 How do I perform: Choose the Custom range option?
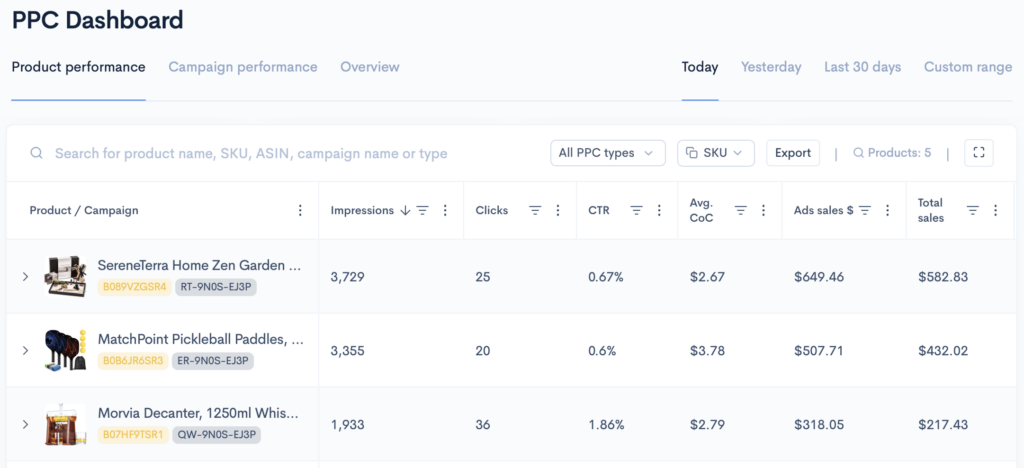click(x=967, y=67)
